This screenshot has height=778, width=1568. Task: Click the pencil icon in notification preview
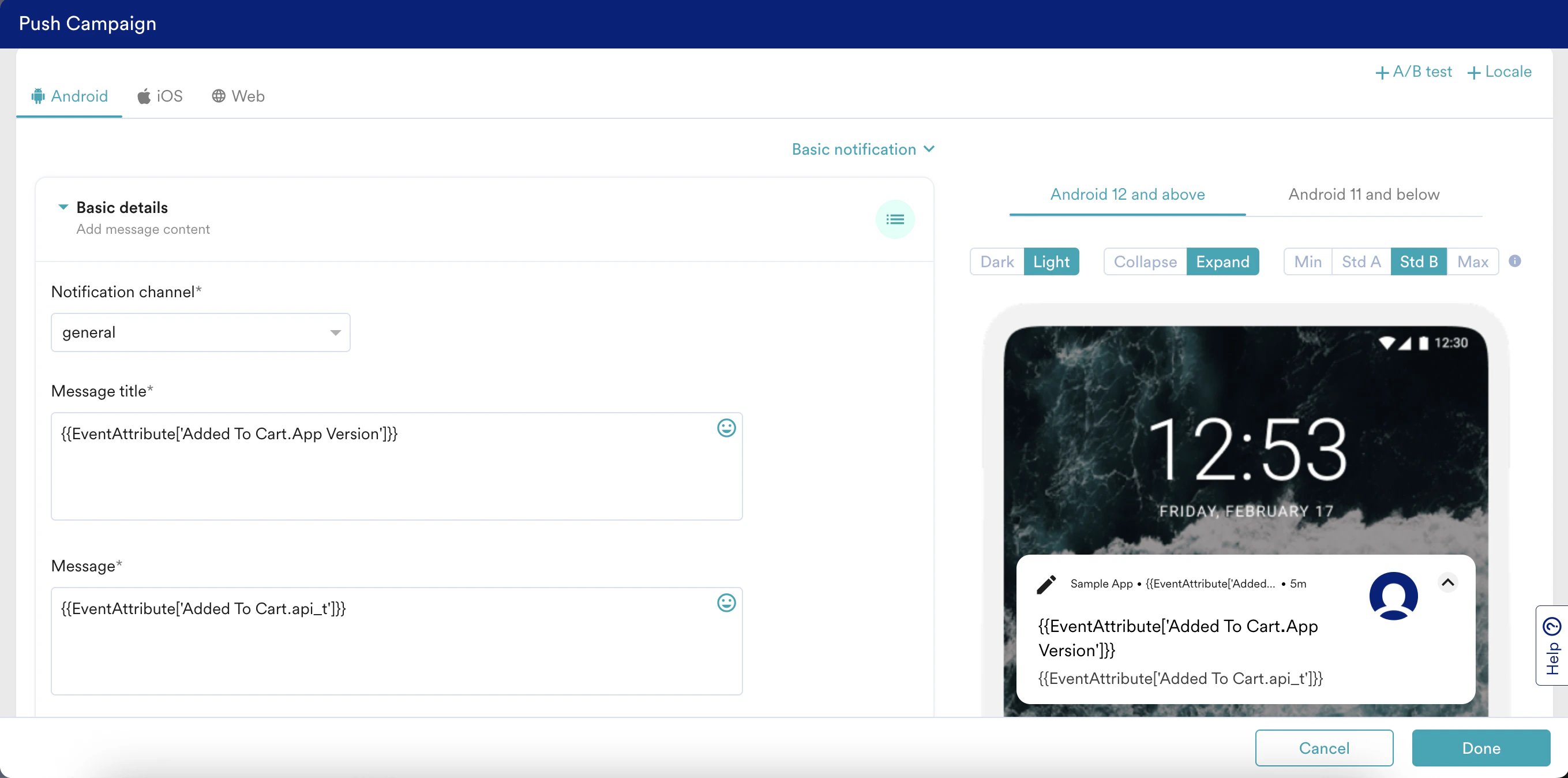click(1046, 584)
